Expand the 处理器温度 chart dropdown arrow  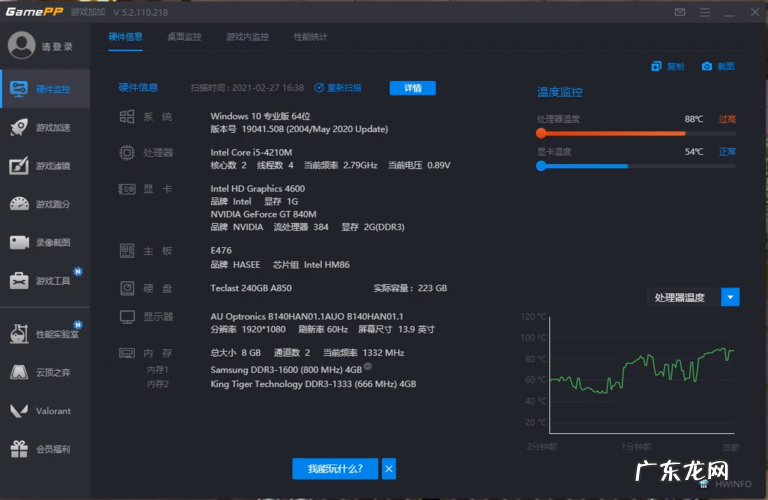[731, 297]
